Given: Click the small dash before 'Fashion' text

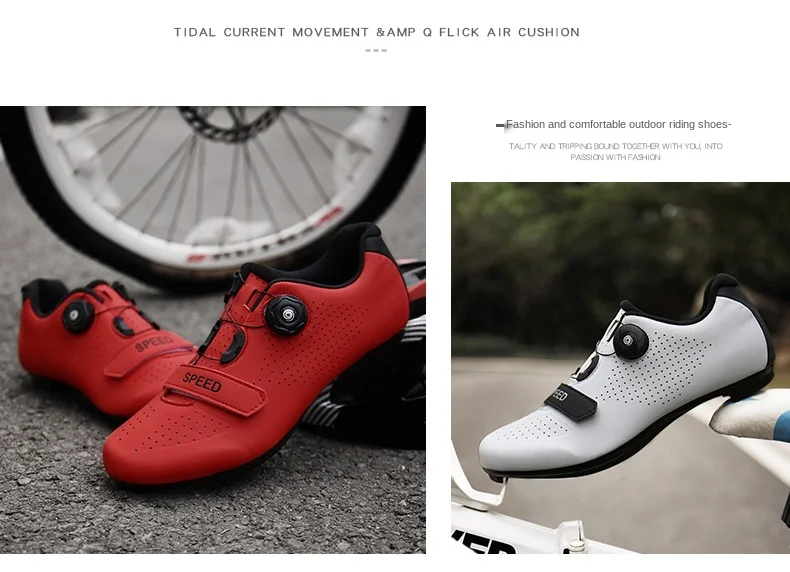Looking at the screenshot, I should pos(500,125).
